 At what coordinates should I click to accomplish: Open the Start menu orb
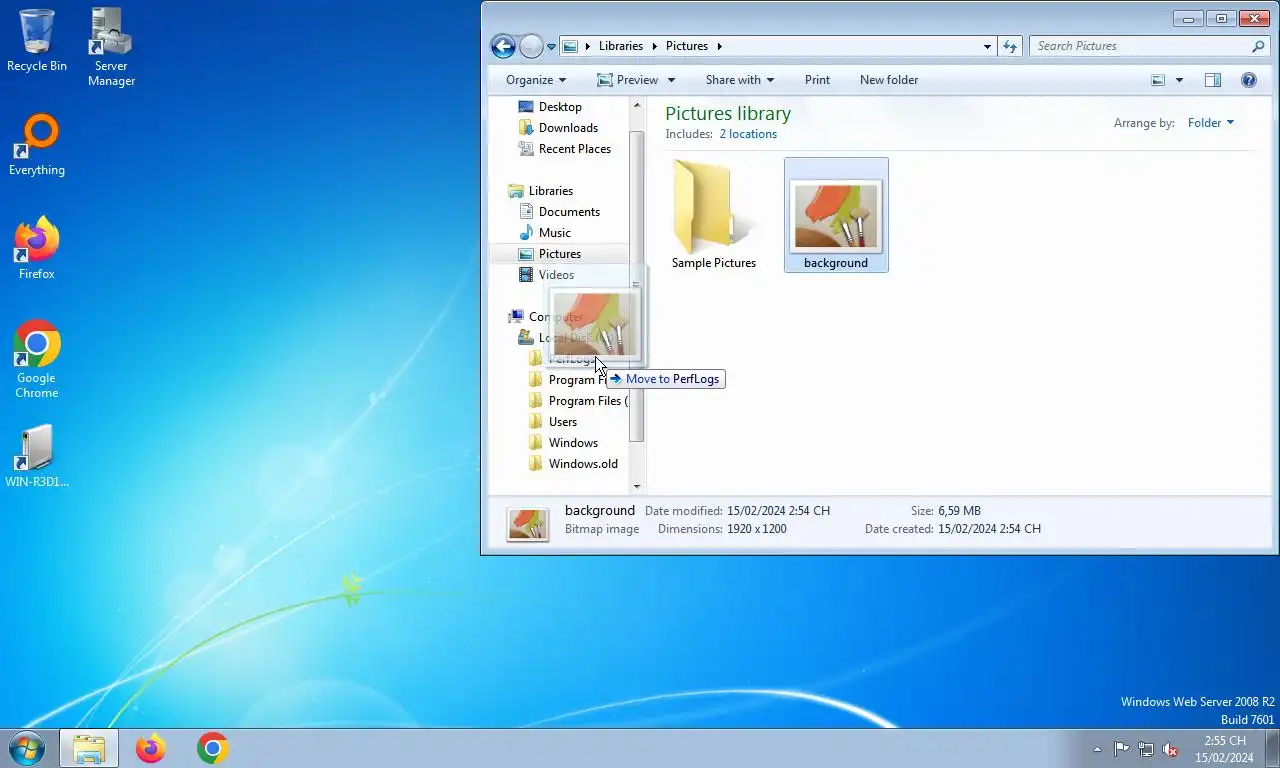tap(26, 748)
